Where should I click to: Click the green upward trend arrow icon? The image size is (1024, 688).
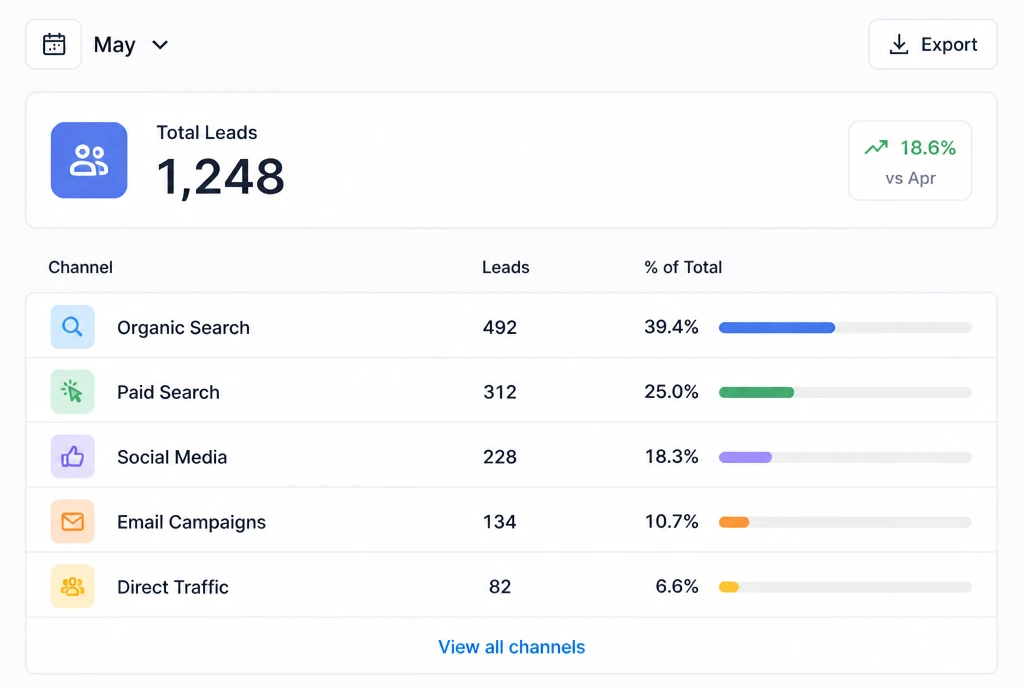(x=876, y=148)
